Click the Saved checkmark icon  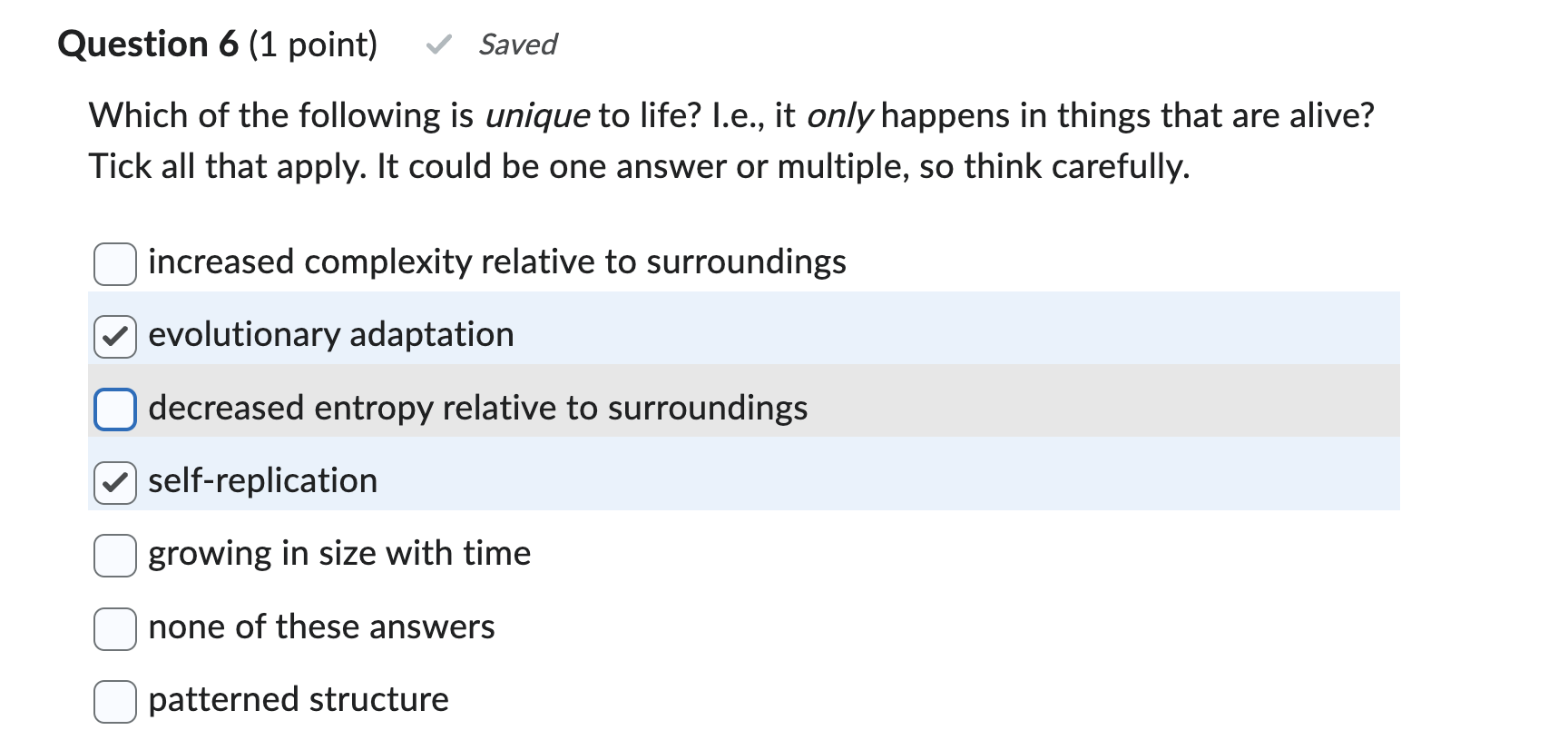(439, 44)
